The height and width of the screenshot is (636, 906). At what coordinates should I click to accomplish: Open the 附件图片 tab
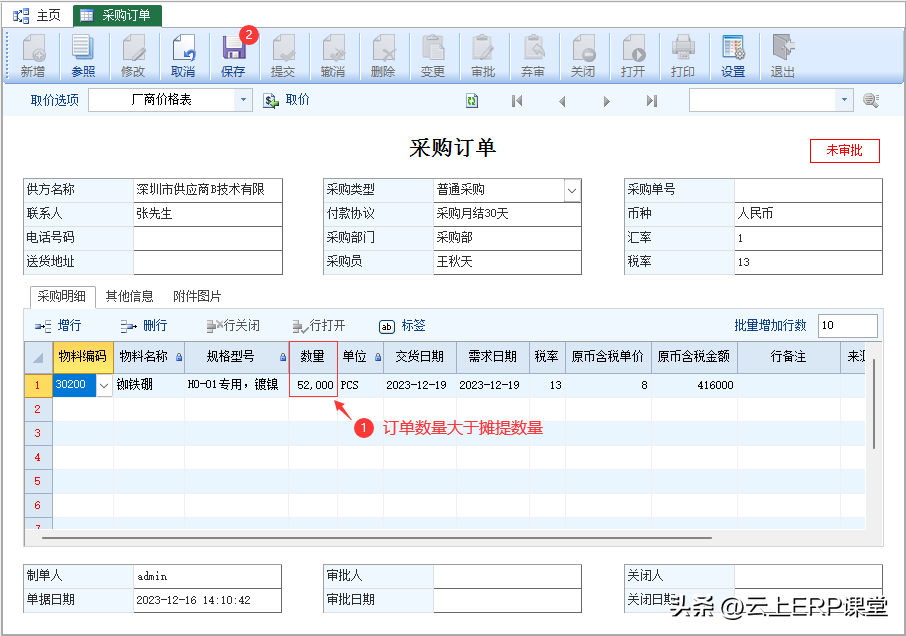(x=197, y=296)
